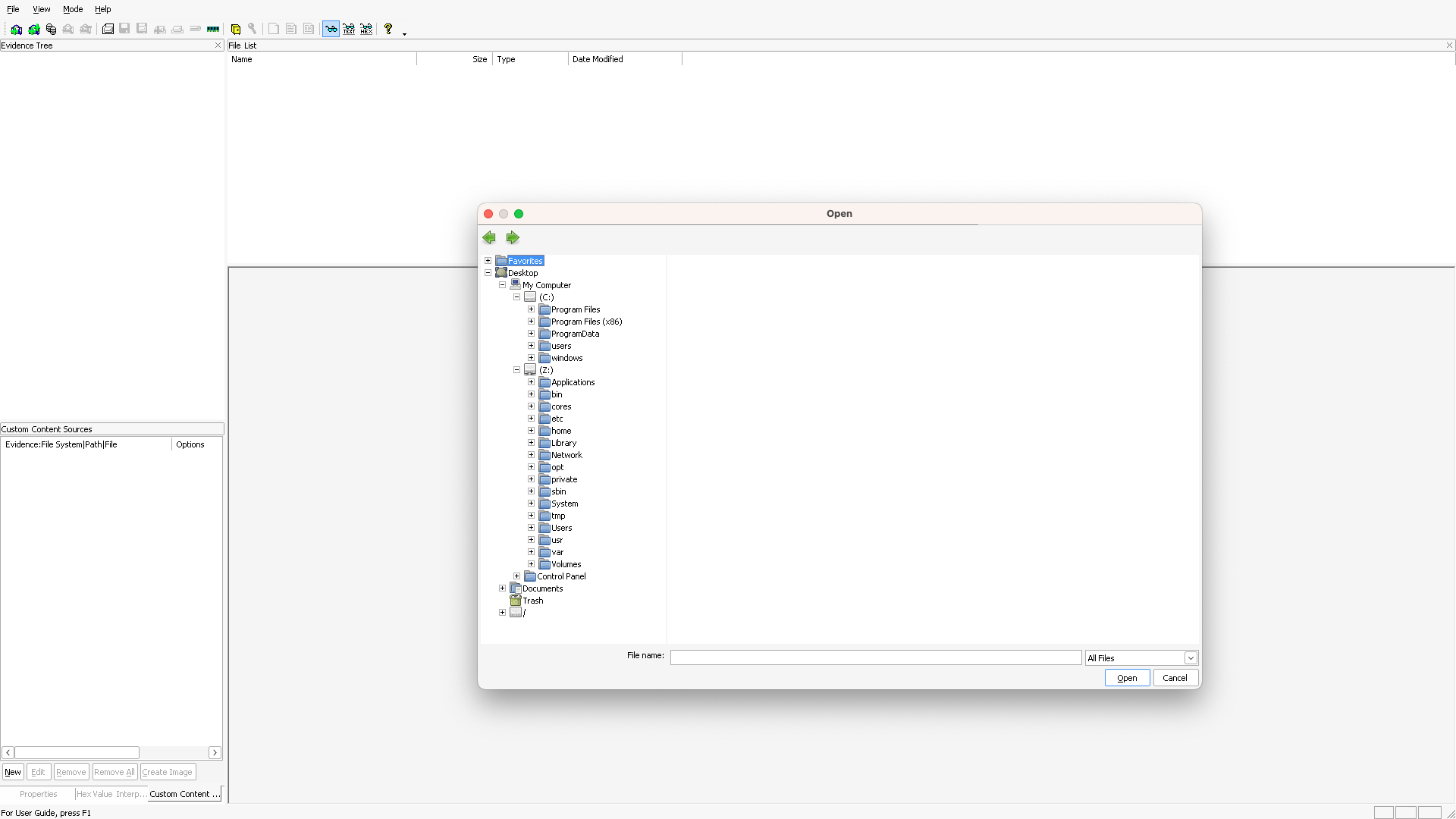Open Image Mounting from the toolbar
The image size is (1456, 819).
[x=51, y=29]
